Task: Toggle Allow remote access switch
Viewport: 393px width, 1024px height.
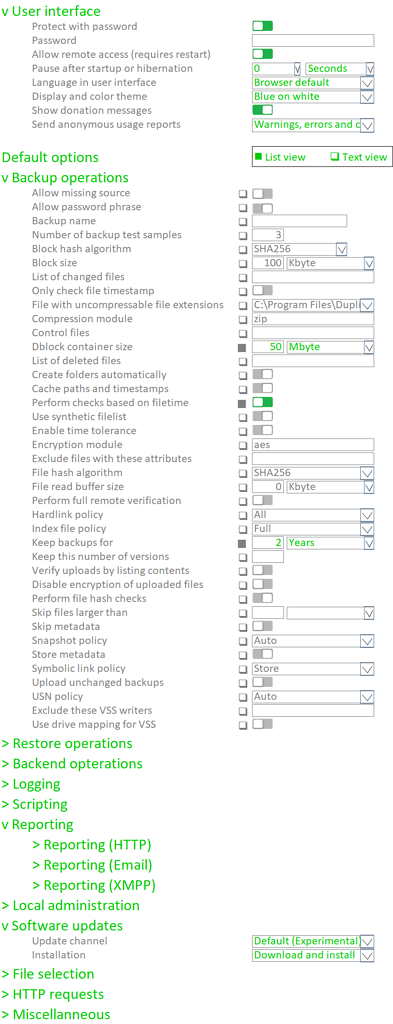Action: (x=262, y=54)
